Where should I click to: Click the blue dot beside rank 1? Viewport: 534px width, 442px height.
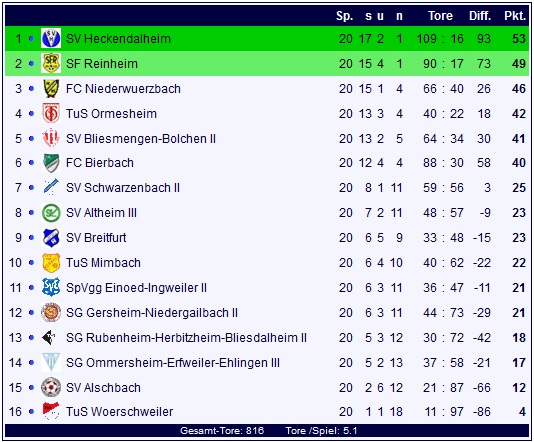click(31, 38)
